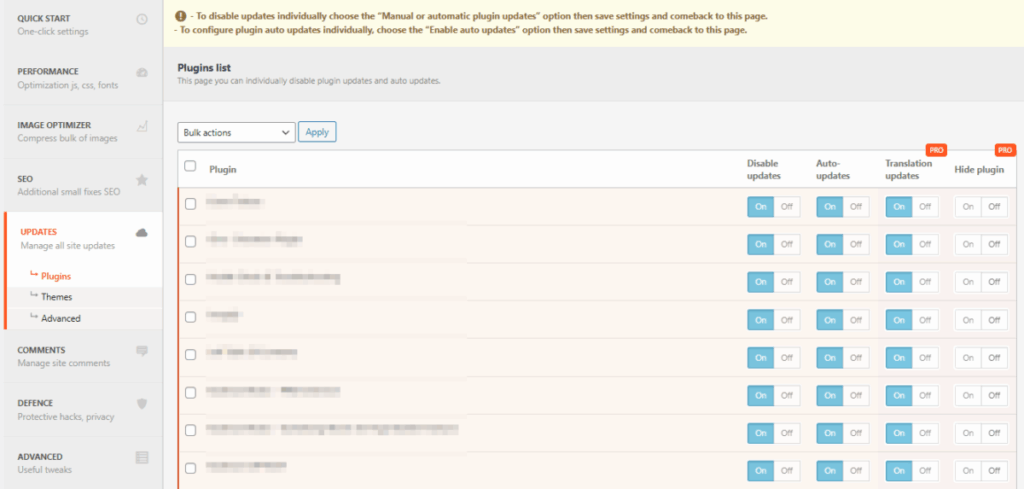
Task: Click the Advanced list icon
Action: click(142, 457)
